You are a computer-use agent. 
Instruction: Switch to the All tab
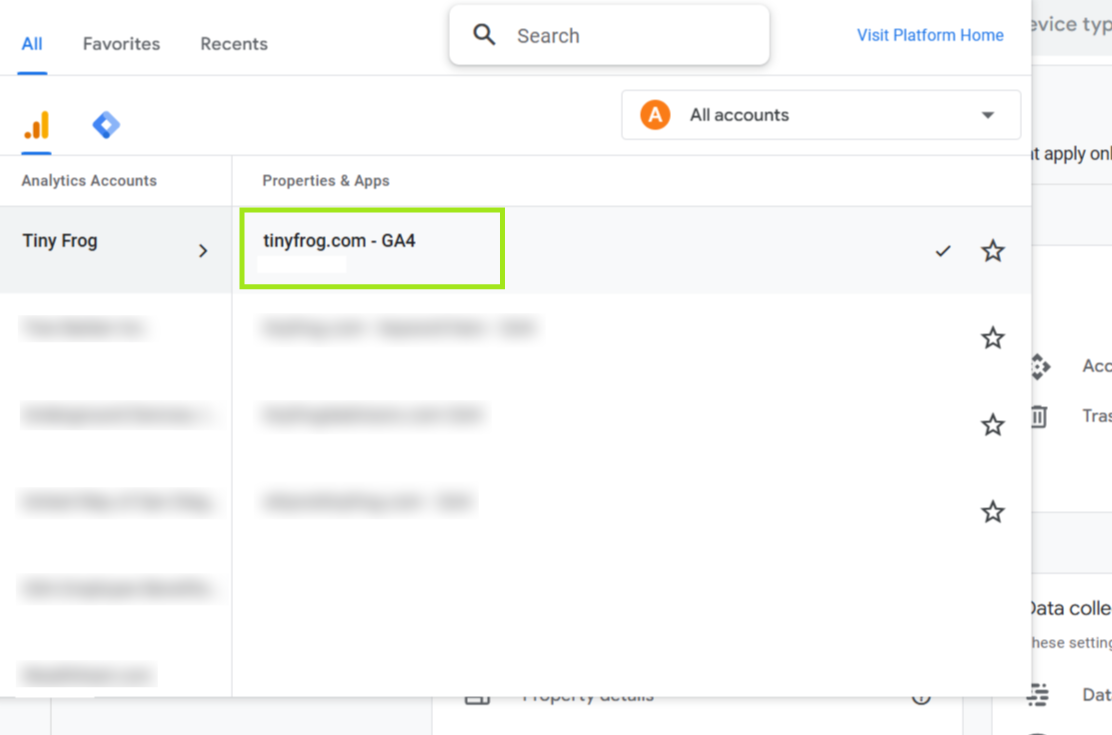click(x=32, y=44)
